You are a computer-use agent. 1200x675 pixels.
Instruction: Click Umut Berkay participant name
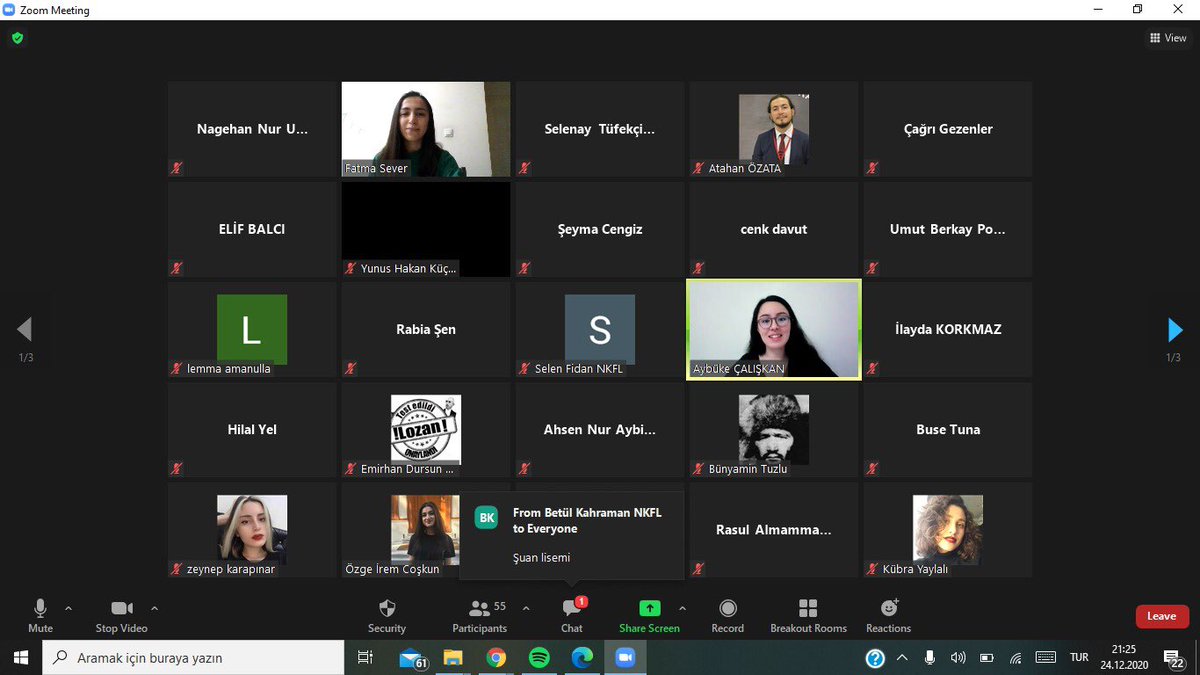(948, 229)
